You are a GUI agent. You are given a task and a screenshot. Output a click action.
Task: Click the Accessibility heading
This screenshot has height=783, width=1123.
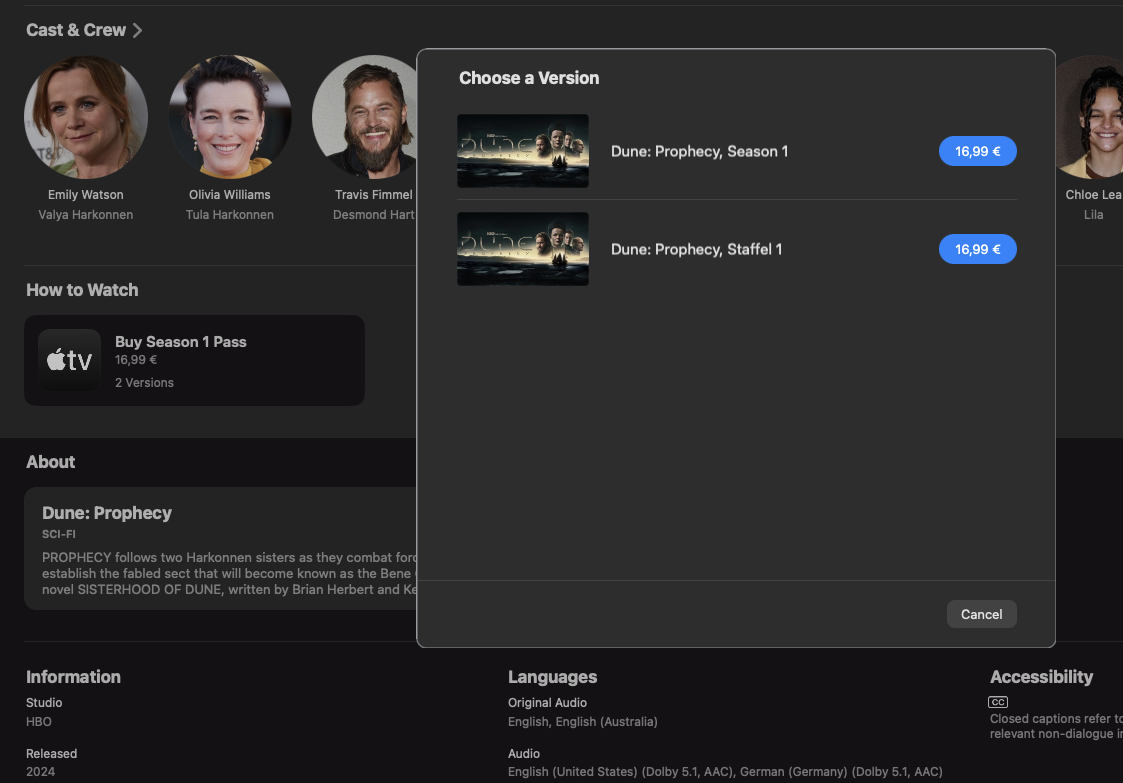coord(1041,677)
